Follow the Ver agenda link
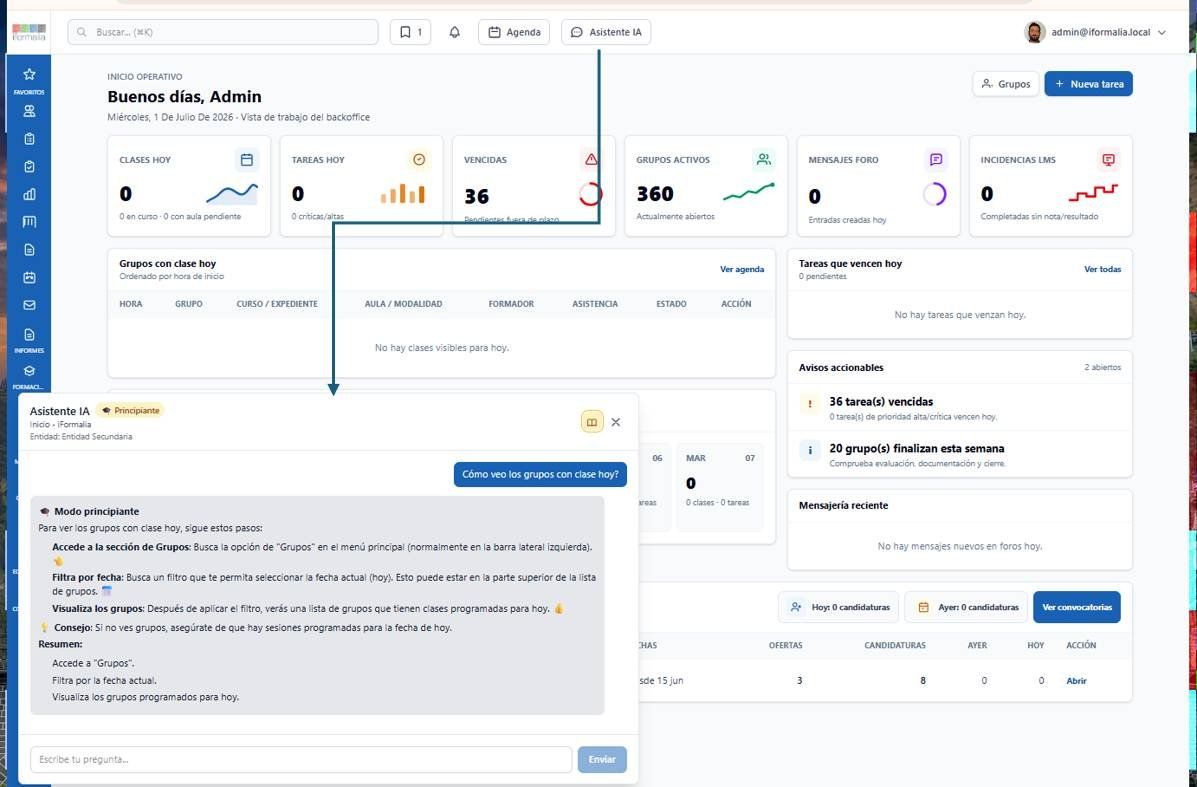 tap(742, 269)
